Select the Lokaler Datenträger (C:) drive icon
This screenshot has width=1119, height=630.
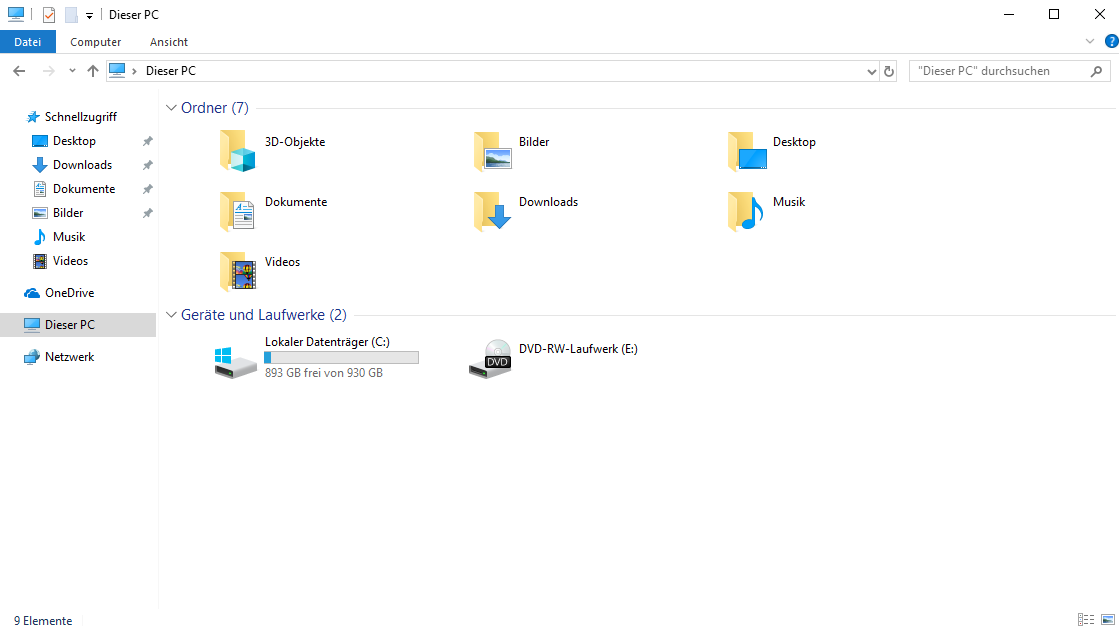(236, 362)
